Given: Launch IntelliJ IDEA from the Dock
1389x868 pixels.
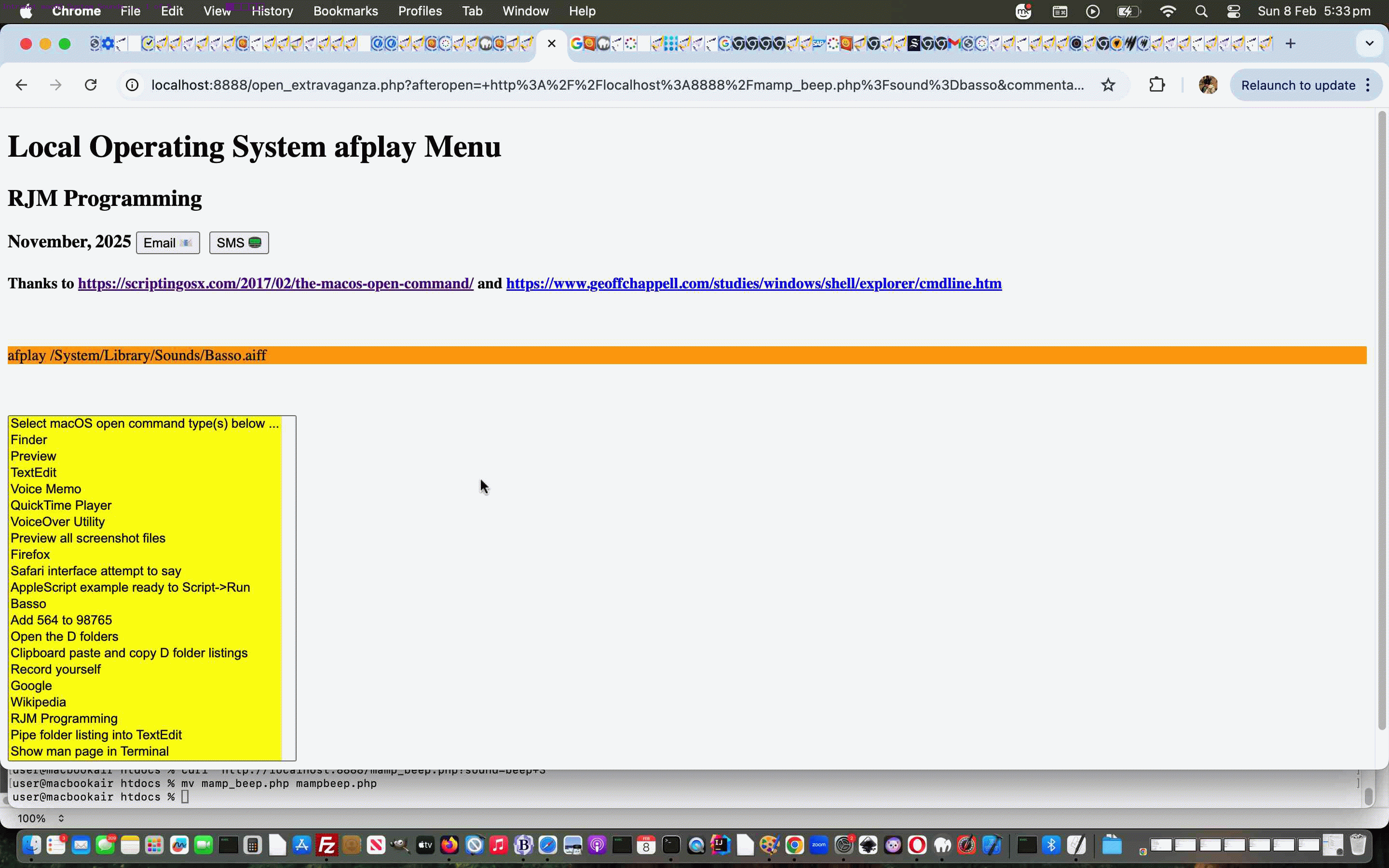Looking at the screenshot, I should click(x=721, y=844).
